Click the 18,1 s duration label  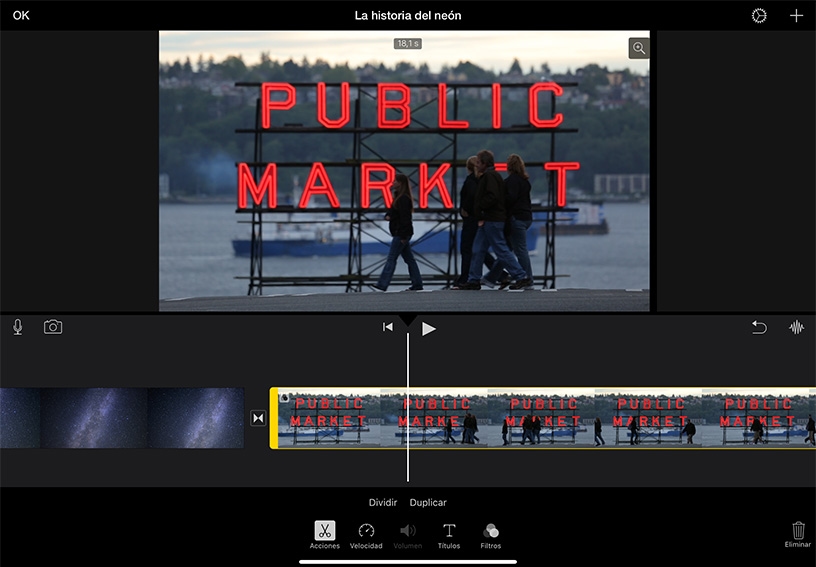pyautogui.click(x=407, y=44)
